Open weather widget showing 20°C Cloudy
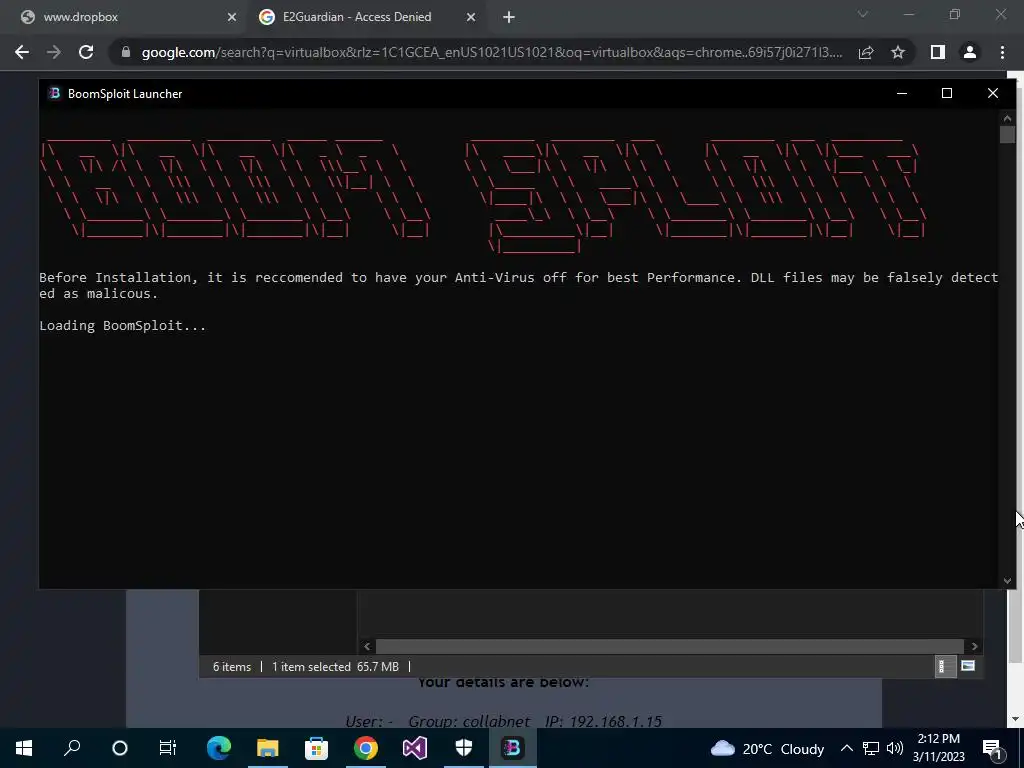The image size is (1024, 768). (x=767, y=748)
